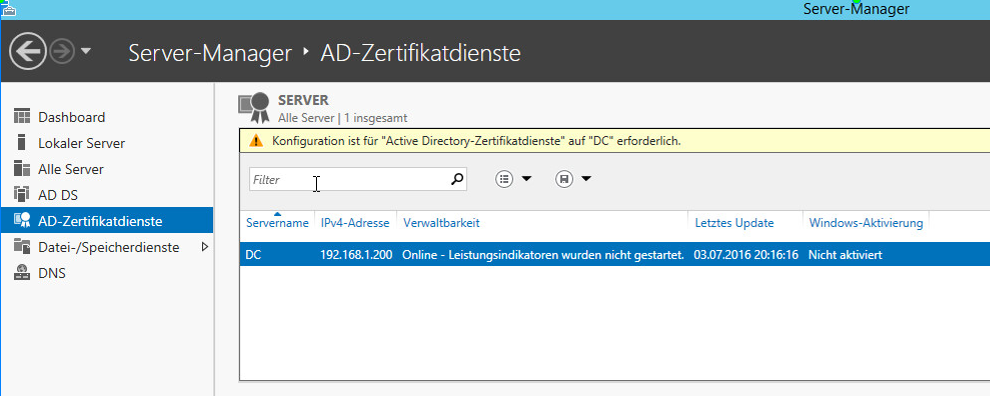This screenshot has width=990, height=396.
Task: Open the AD DS role page
Action: [x=58, y=195]
